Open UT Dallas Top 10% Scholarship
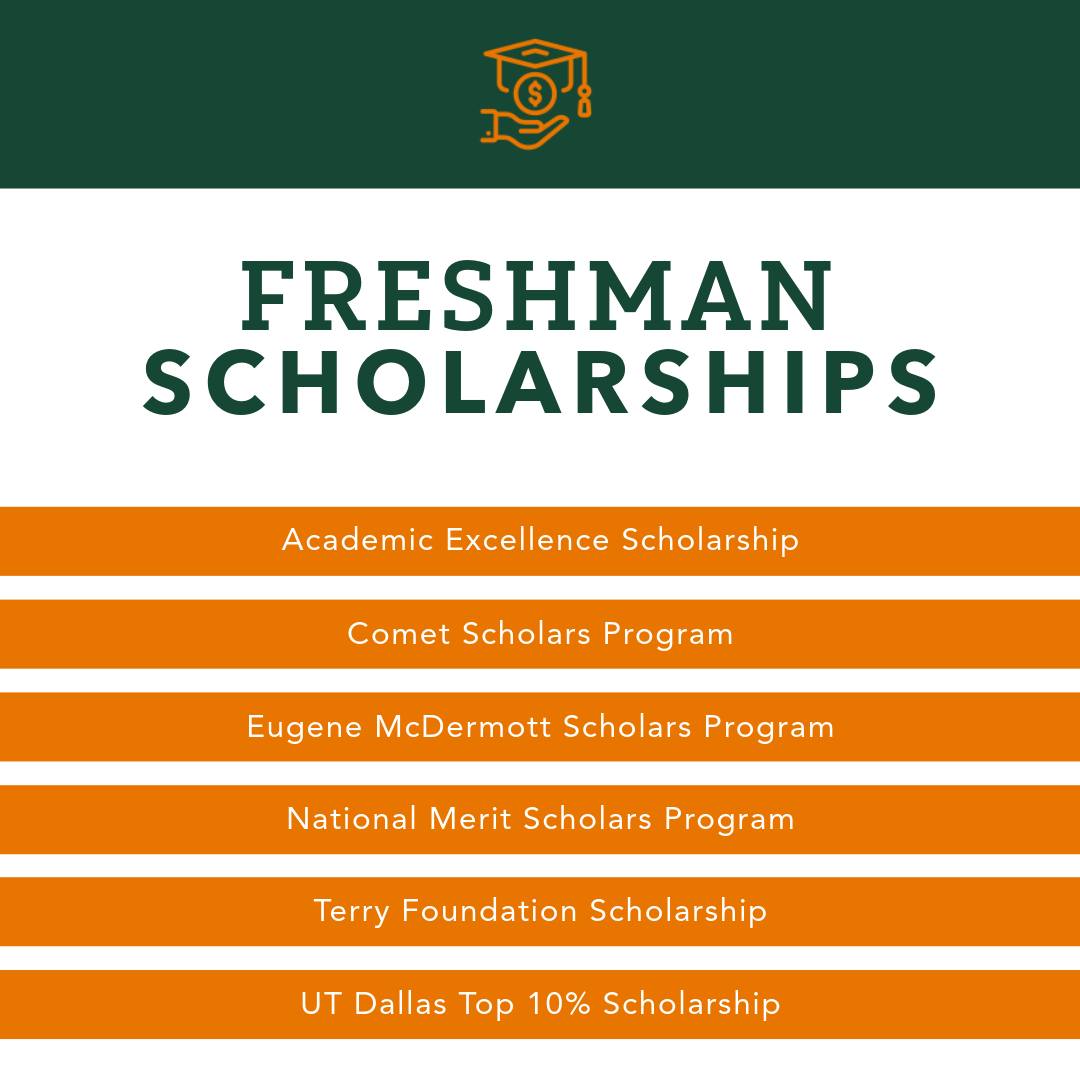 click(540, 1004)
